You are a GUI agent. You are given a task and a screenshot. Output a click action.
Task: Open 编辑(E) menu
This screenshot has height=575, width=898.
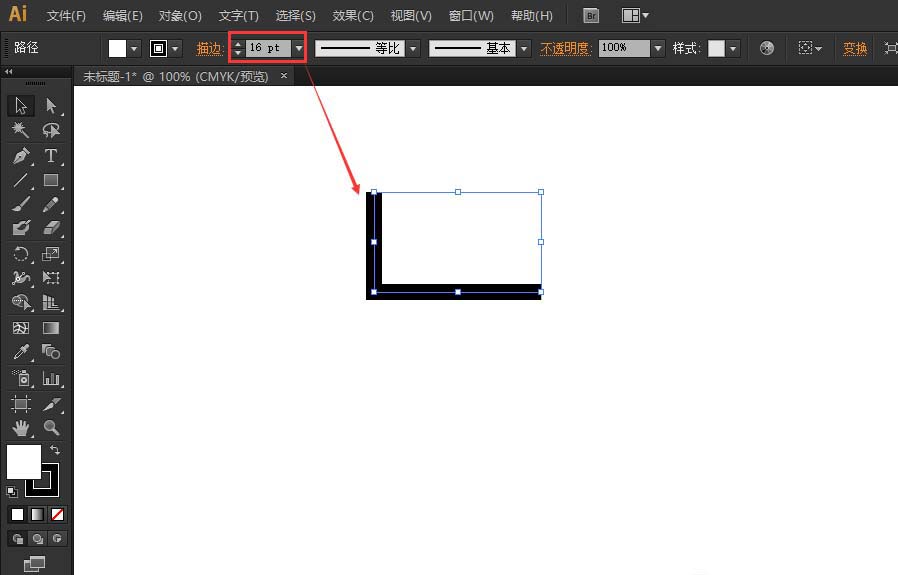pos(123,16)
